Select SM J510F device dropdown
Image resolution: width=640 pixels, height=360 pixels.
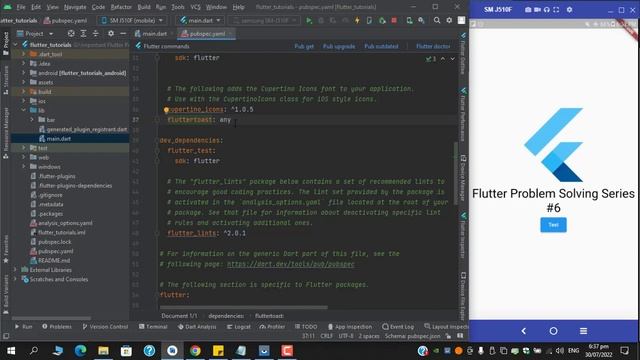coord(133,20)
